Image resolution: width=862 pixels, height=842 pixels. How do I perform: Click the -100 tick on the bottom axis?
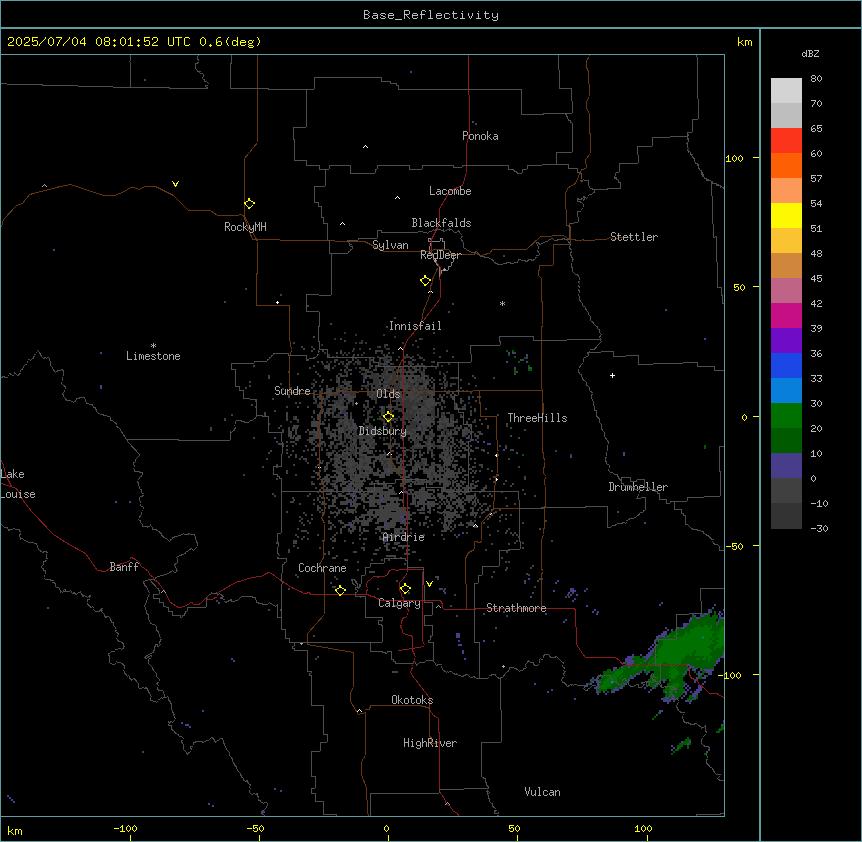click(125, 829)
